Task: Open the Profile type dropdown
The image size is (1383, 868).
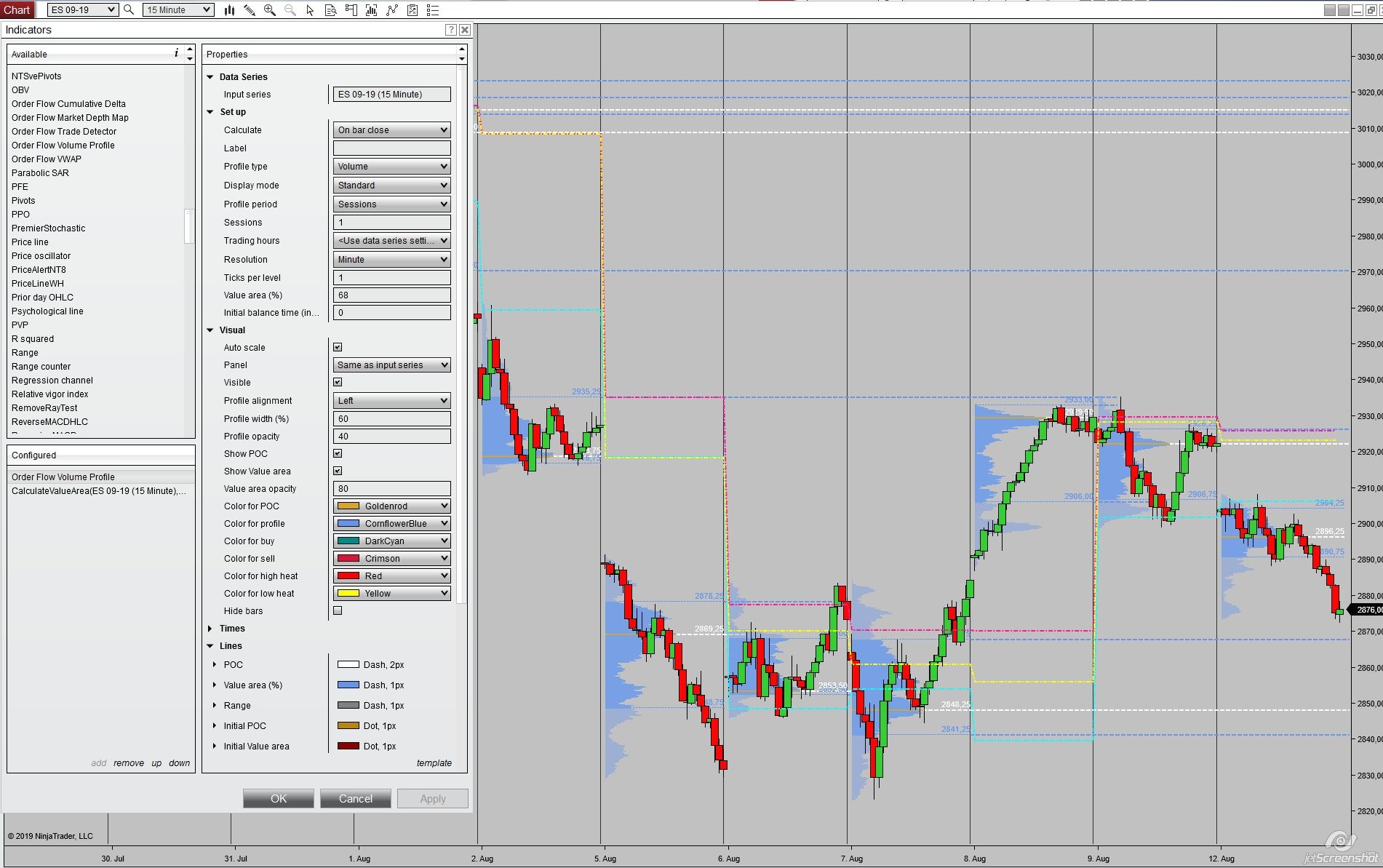Action: click(x=392, y=167)
